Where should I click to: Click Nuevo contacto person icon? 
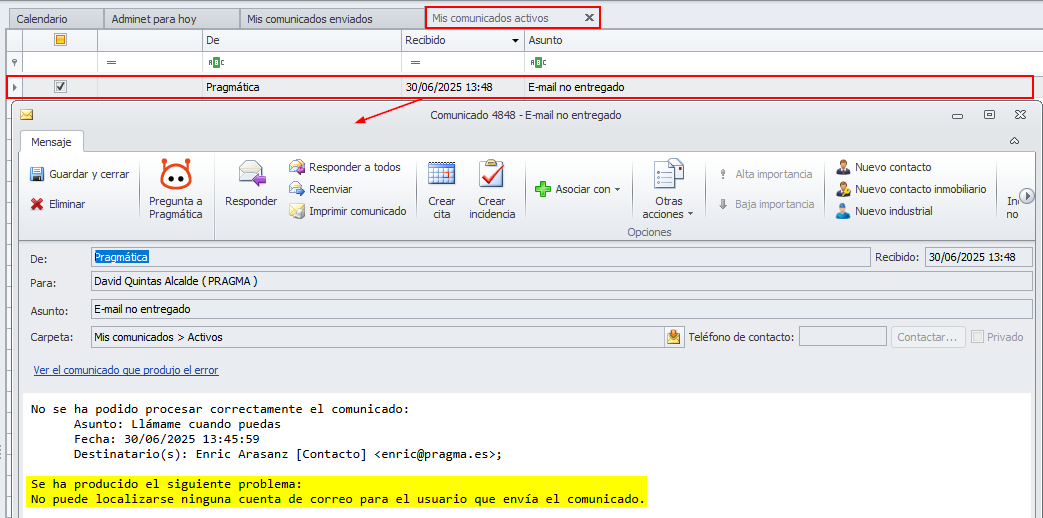tap(843, 167)
